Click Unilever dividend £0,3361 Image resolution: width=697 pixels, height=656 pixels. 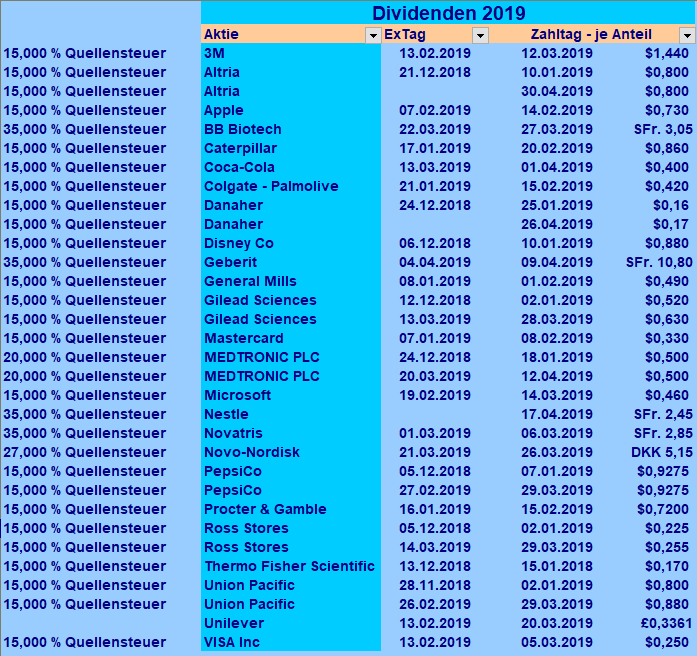point(666,623)
